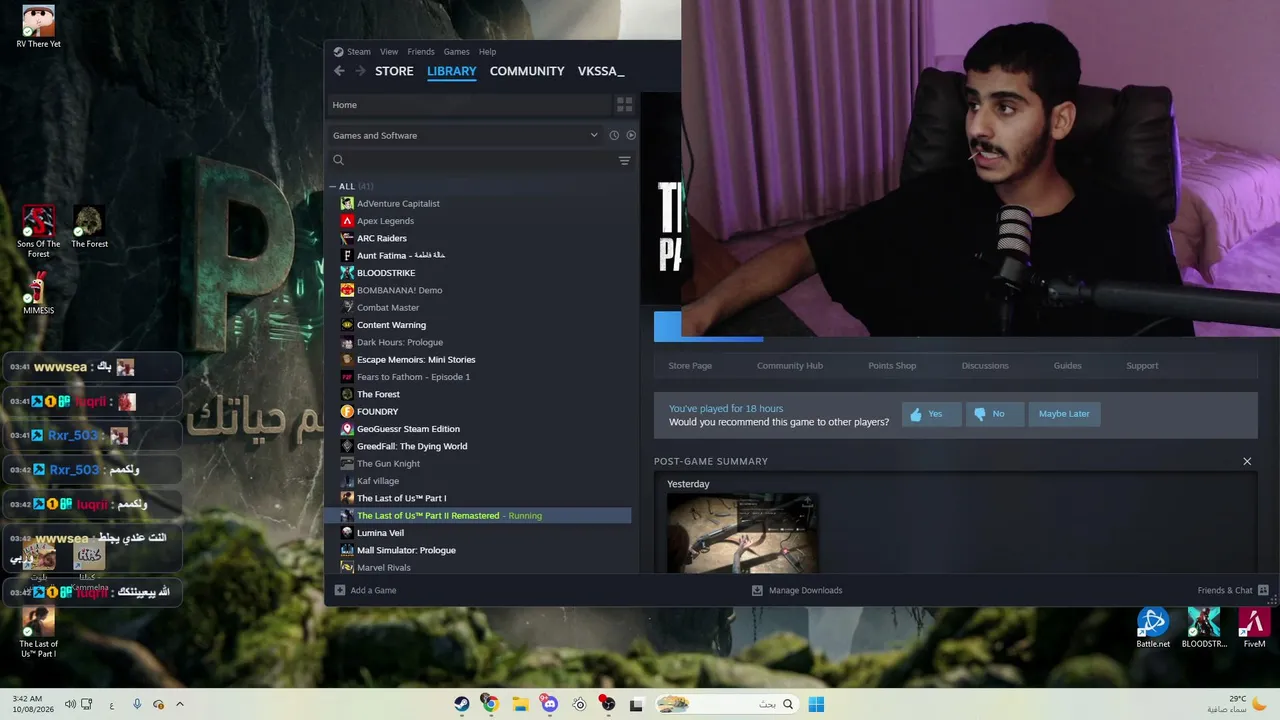Open File Explorer from the taskbar

pos(520,704)
